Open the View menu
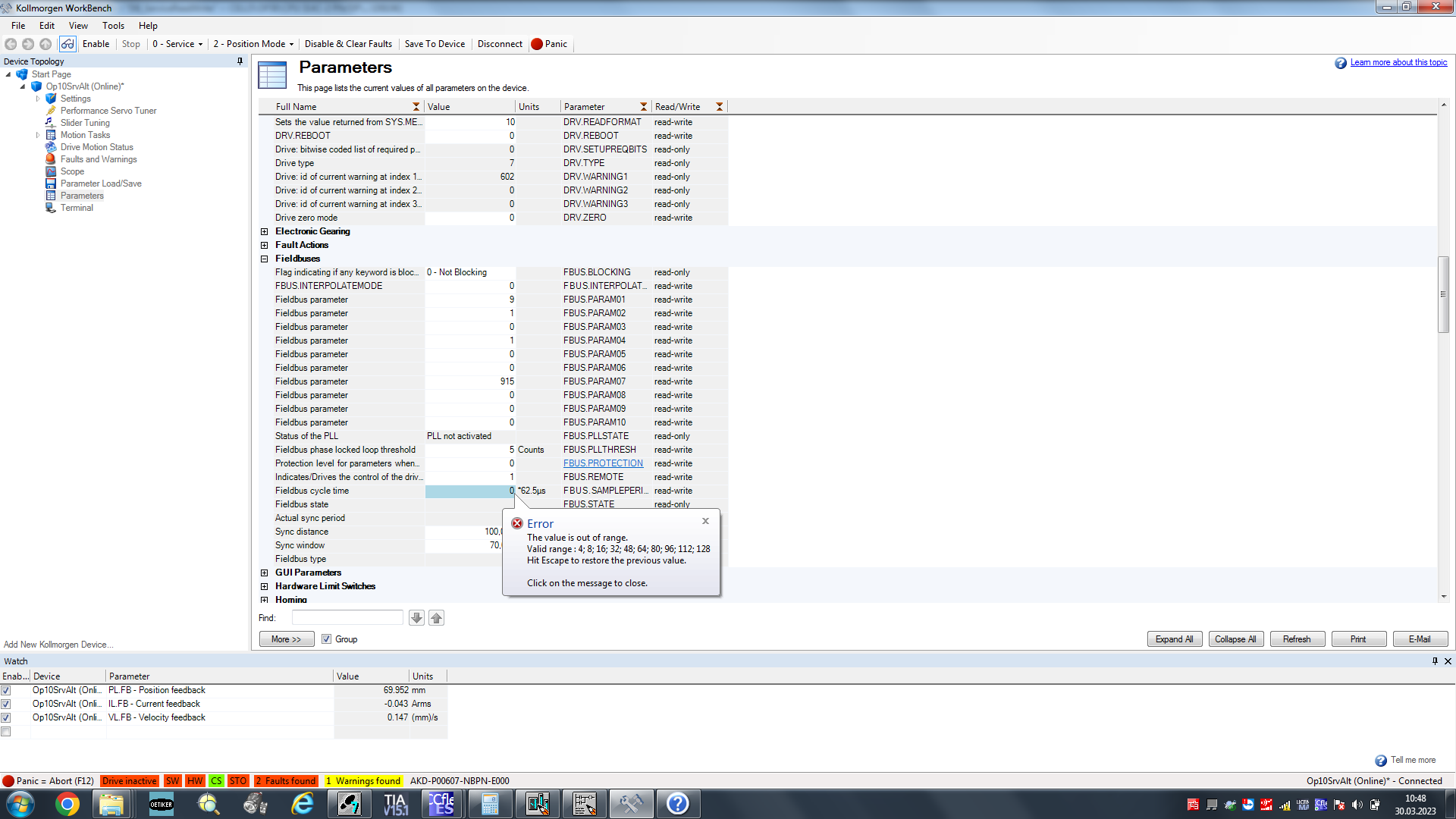Screen dimensions: 1456x819 point(78,26)
